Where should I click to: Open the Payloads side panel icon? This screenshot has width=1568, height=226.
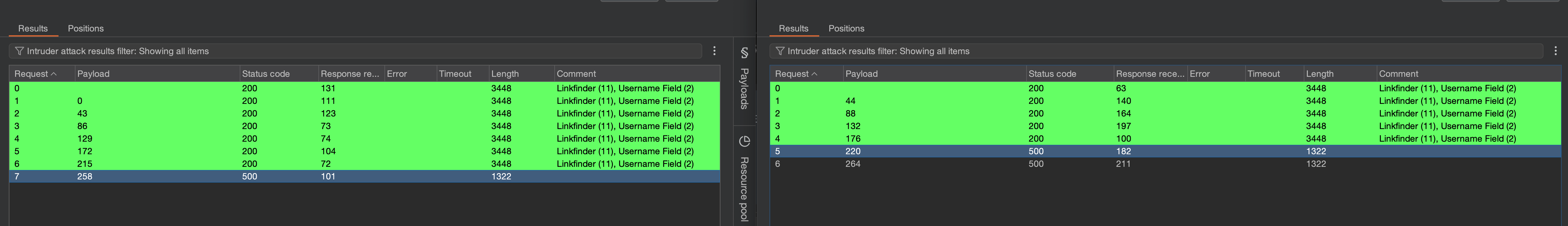click(x=744, y=53)
